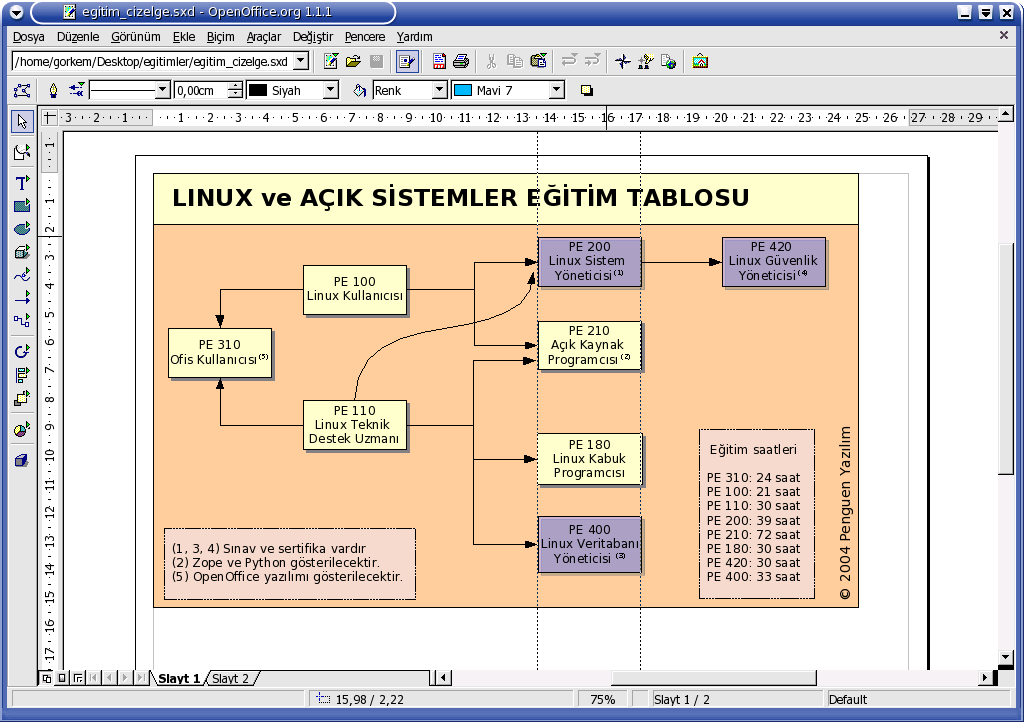Expand the fill type dropdown showing Renk
The width and height of the screenshot is (1024, 722).
tap(438, 91)
